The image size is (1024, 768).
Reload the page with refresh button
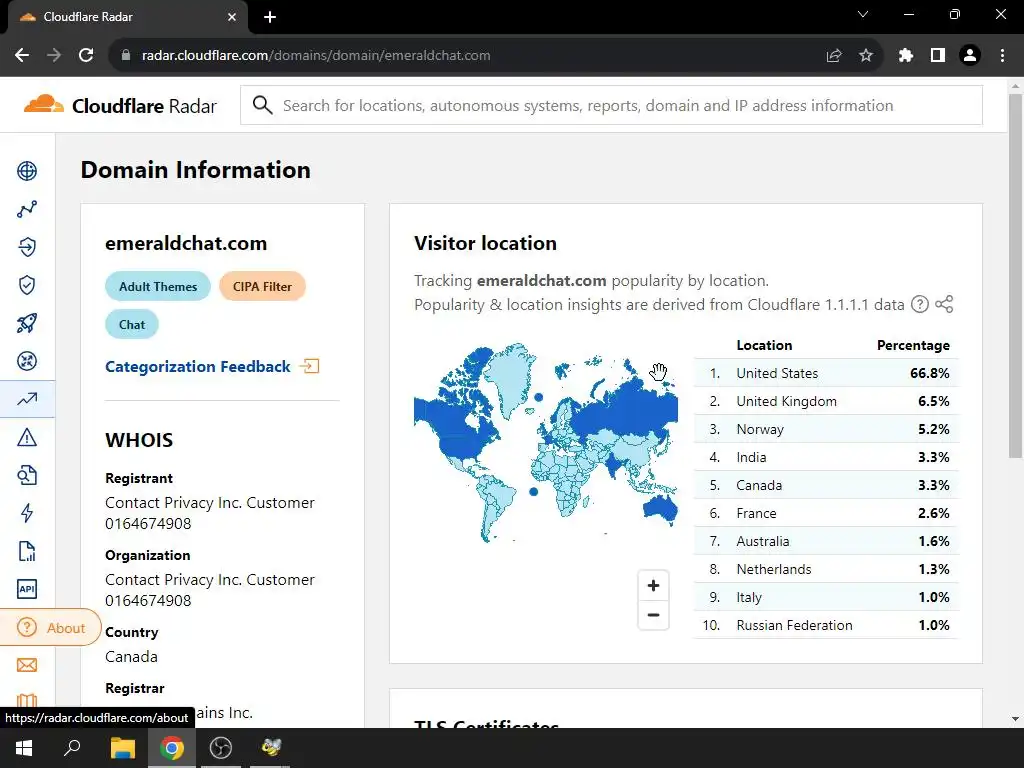click(x=86, y=56)
